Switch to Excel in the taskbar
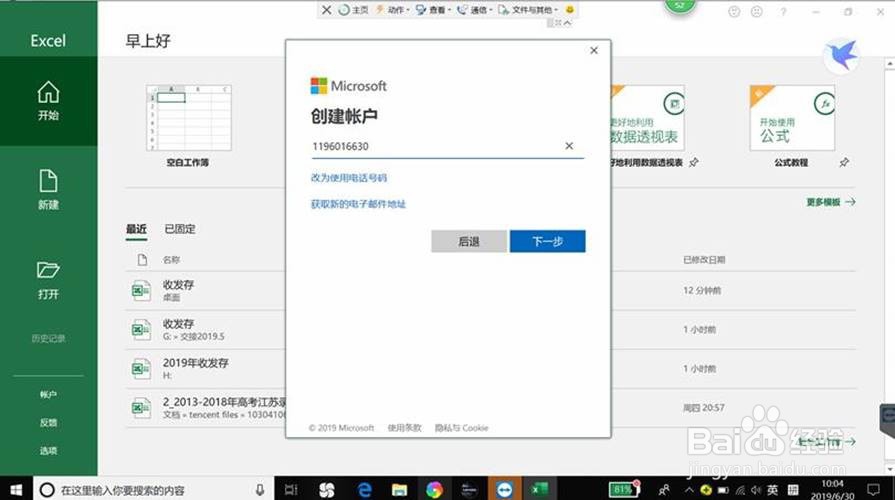895x500 pixels. (539, 489)
